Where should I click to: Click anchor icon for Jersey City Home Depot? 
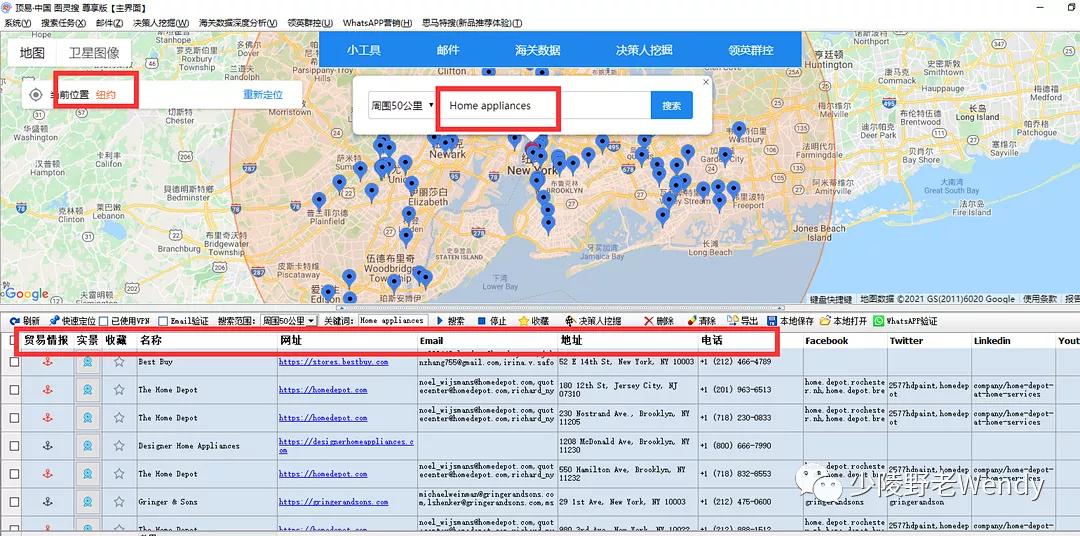[48, 389]
